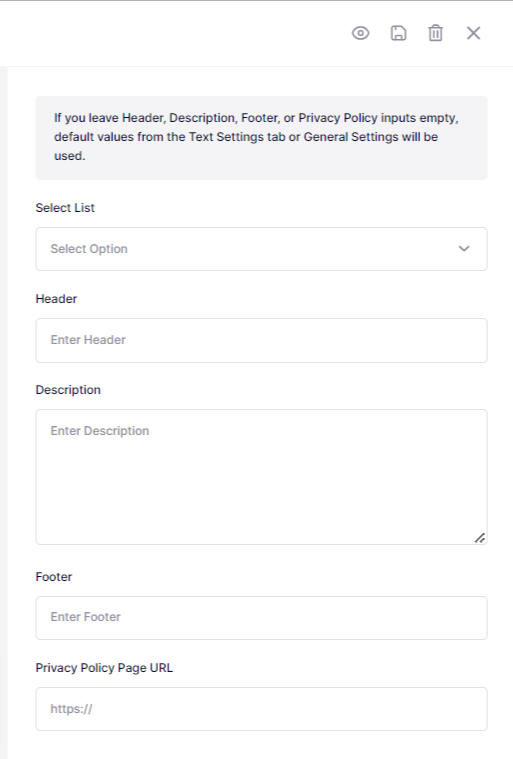
Task: Click the Select List field label
Action: 65,208
